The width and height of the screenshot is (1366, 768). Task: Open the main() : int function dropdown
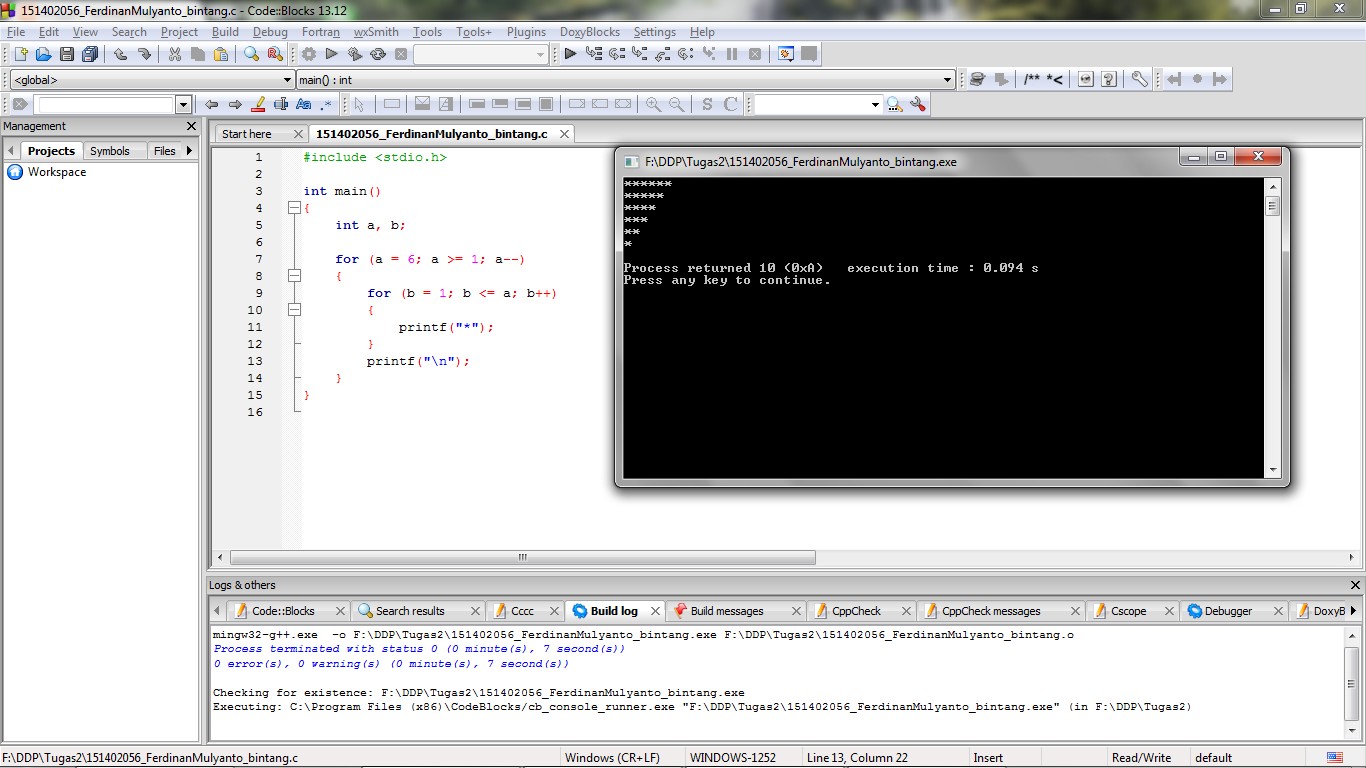(x=626, y=80)
